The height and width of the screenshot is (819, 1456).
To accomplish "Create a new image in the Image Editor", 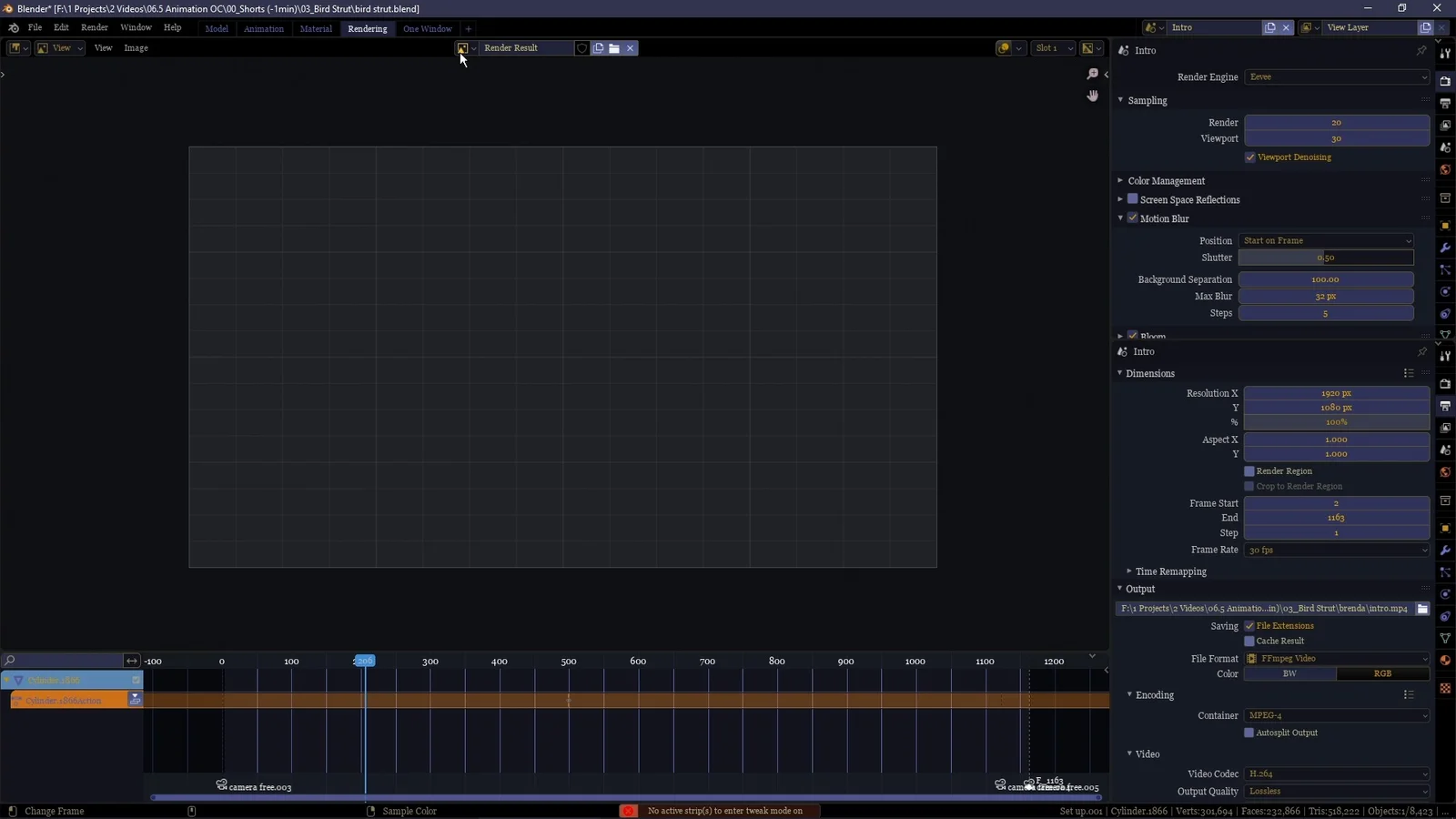I will coord(598,48).
